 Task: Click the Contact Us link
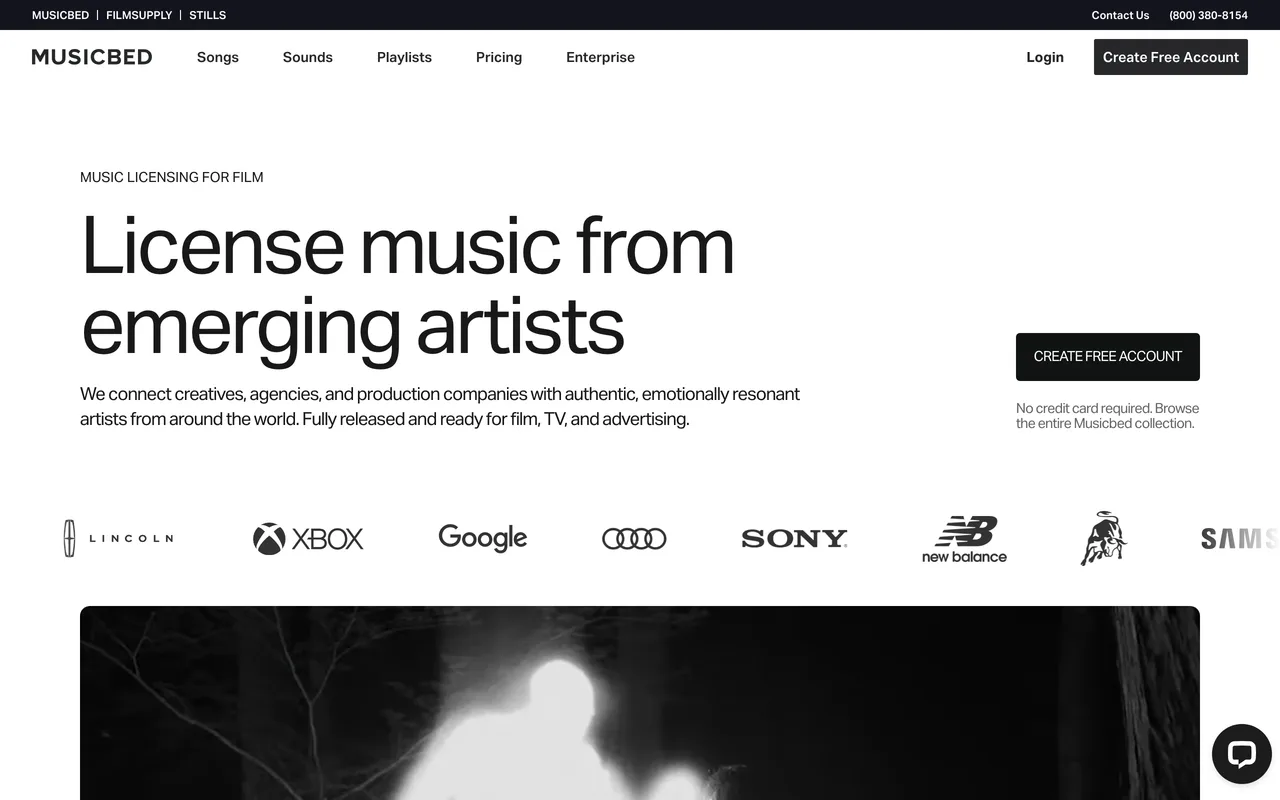pos(1120,15)
